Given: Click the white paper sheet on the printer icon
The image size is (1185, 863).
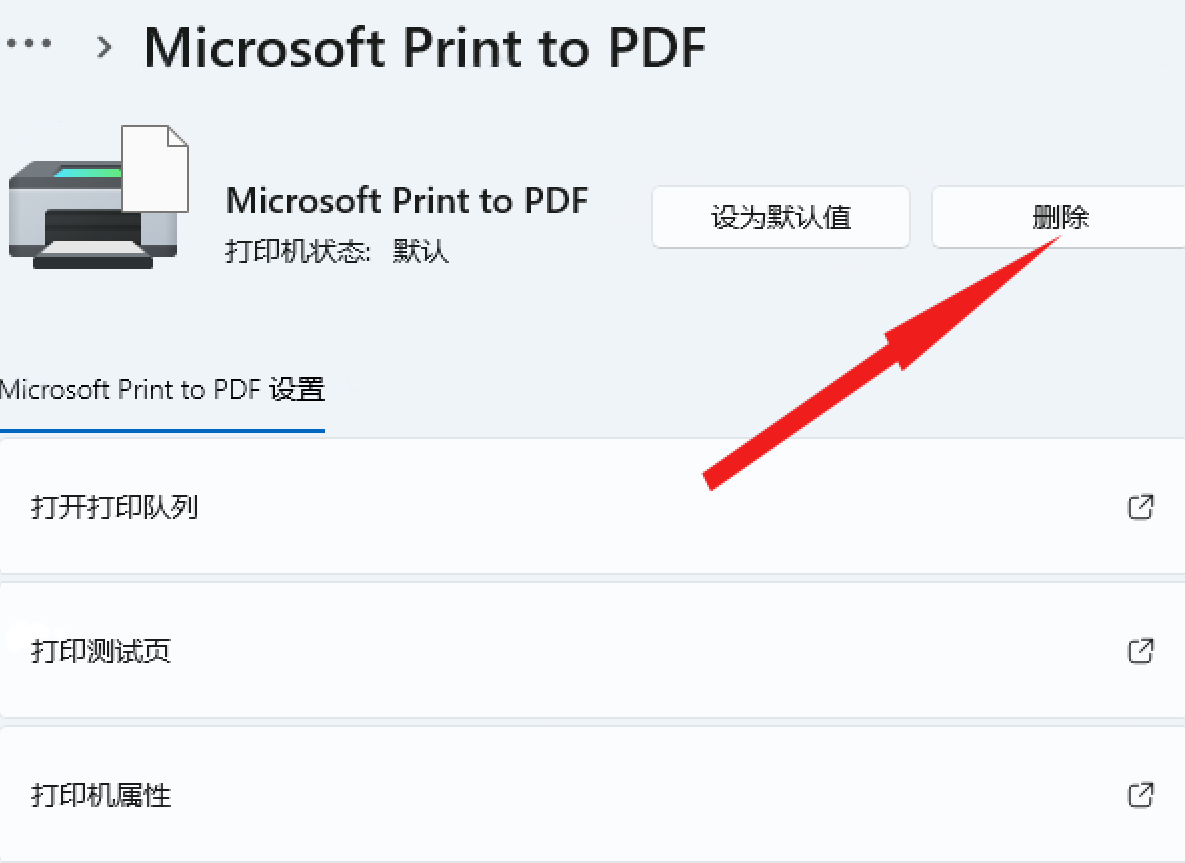Looking at the screenshot, I should pos(155,169).
